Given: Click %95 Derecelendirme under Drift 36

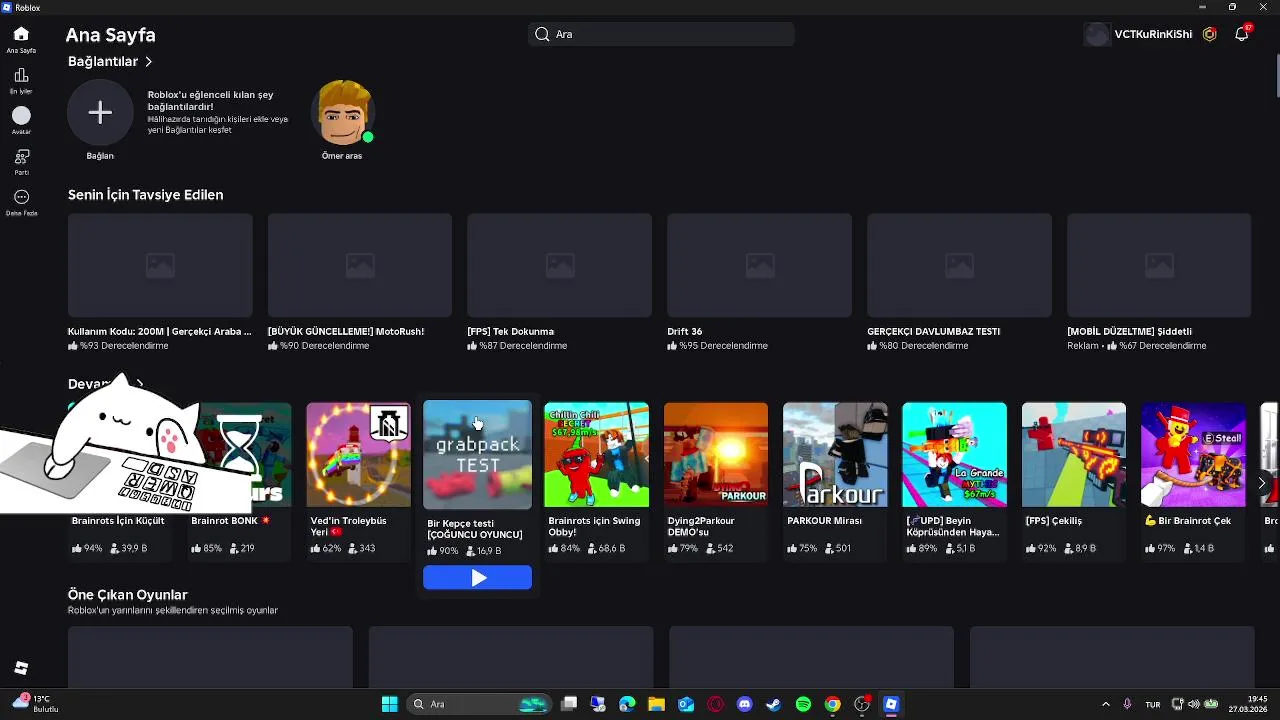Looking at the screenshot, I should coord(717,346).
